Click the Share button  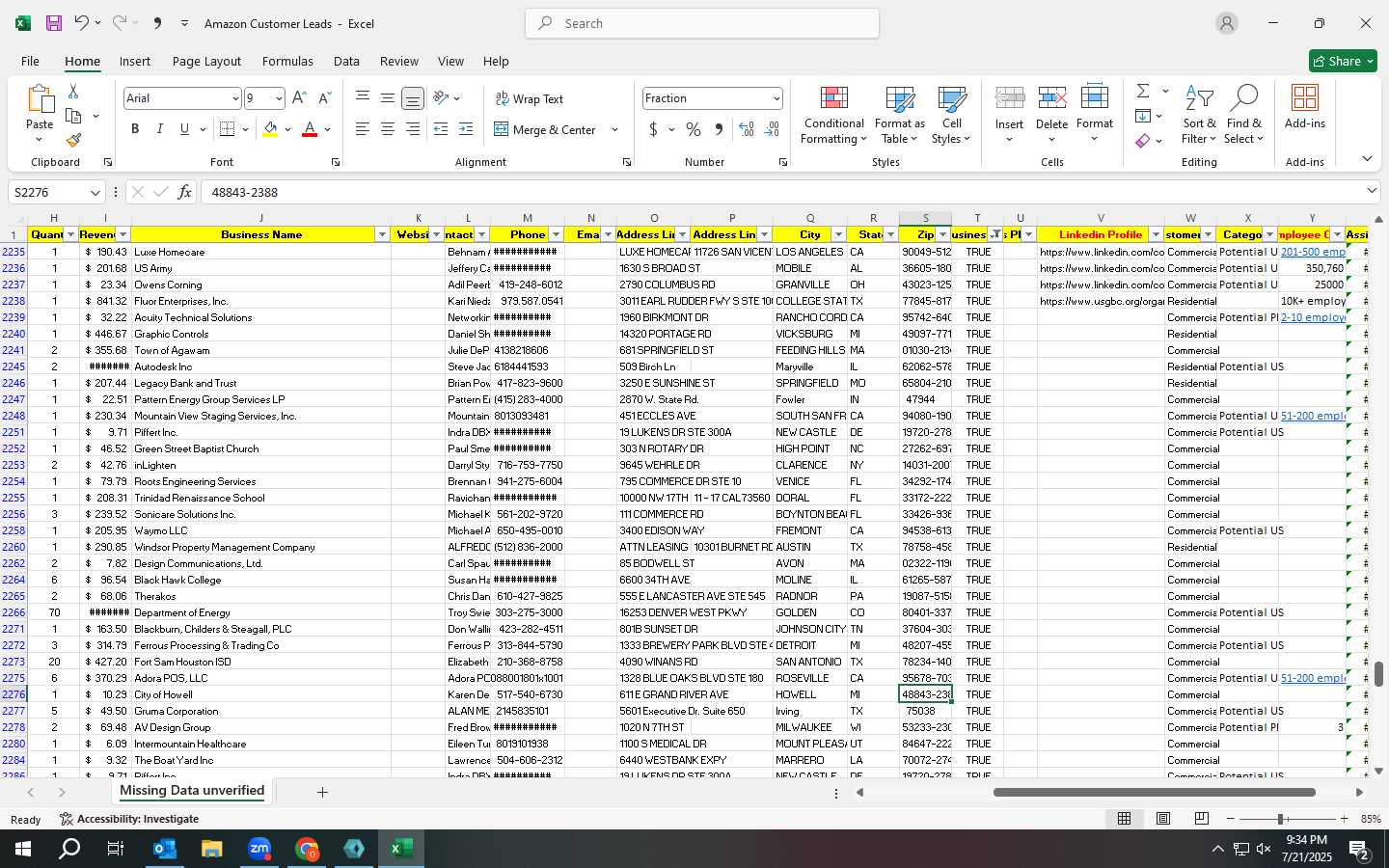click(1343, 61)
